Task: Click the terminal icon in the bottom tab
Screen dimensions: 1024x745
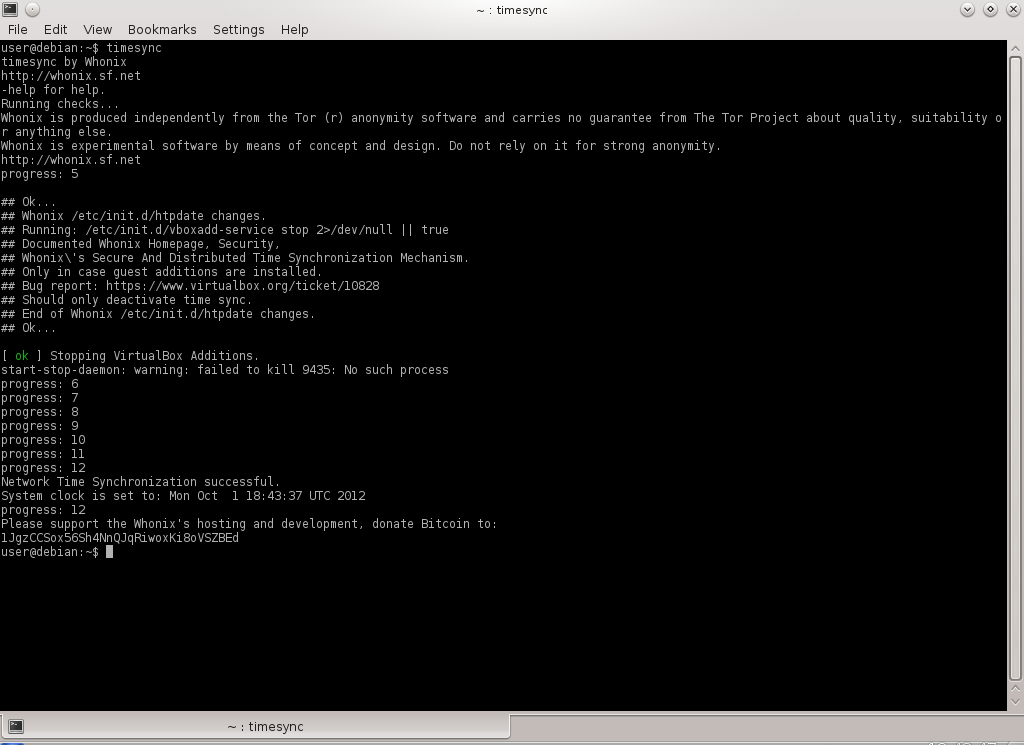Action: coord(16,726)
